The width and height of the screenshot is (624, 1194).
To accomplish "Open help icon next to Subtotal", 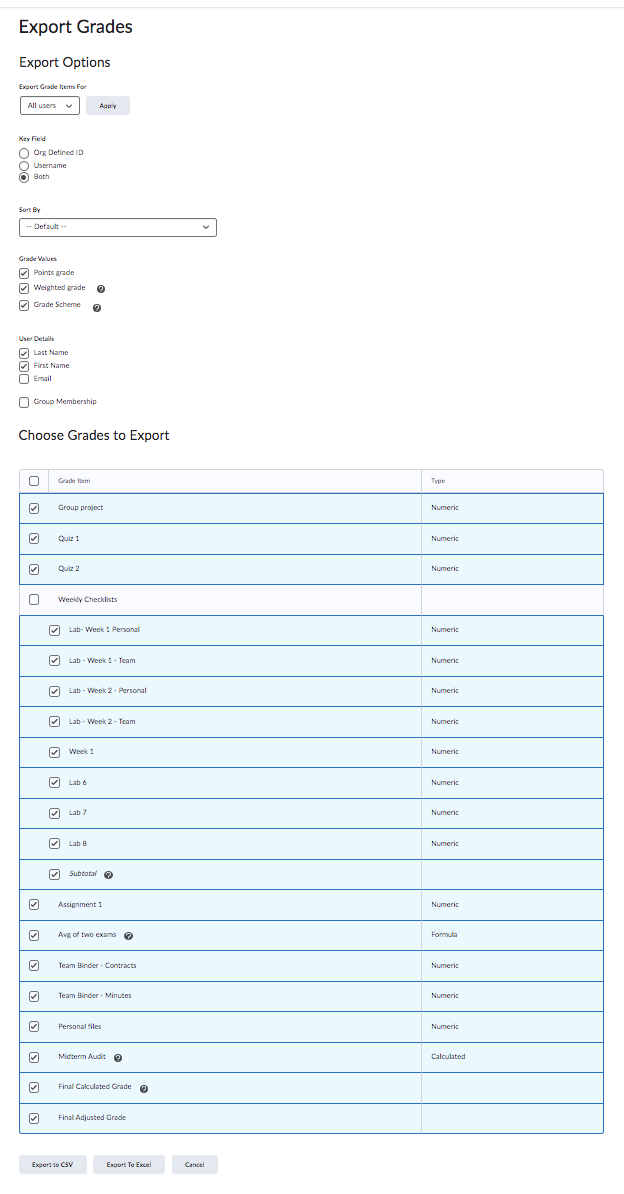I will (x=108, y=875).
